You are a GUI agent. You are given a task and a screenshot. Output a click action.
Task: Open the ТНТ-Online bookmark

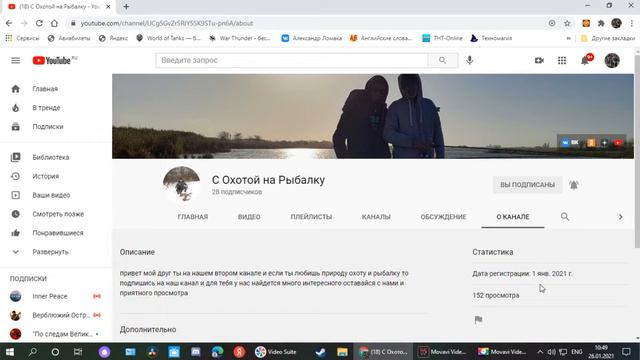point(442,38)
